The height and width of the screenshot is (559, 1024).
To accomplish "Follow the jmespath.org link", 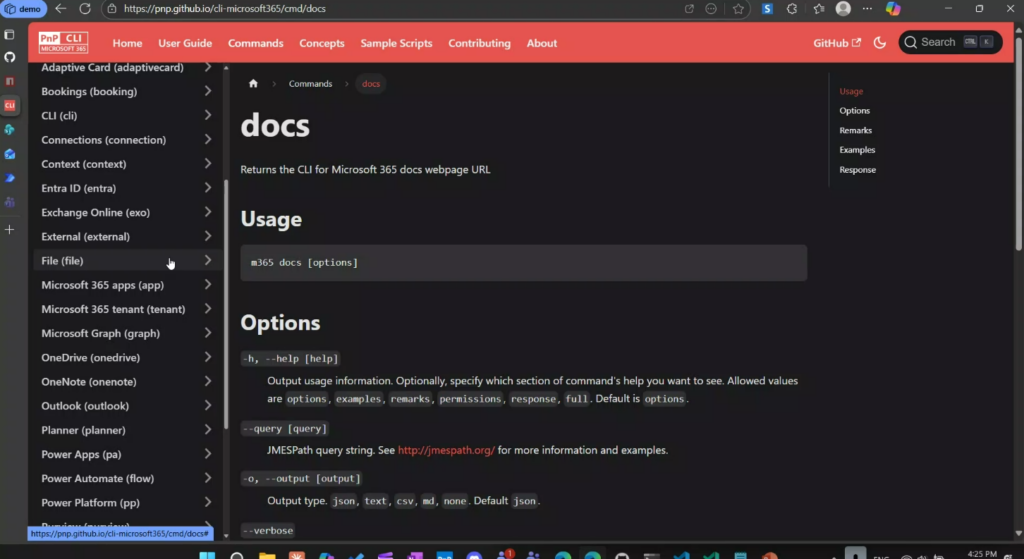I will 446,450.
